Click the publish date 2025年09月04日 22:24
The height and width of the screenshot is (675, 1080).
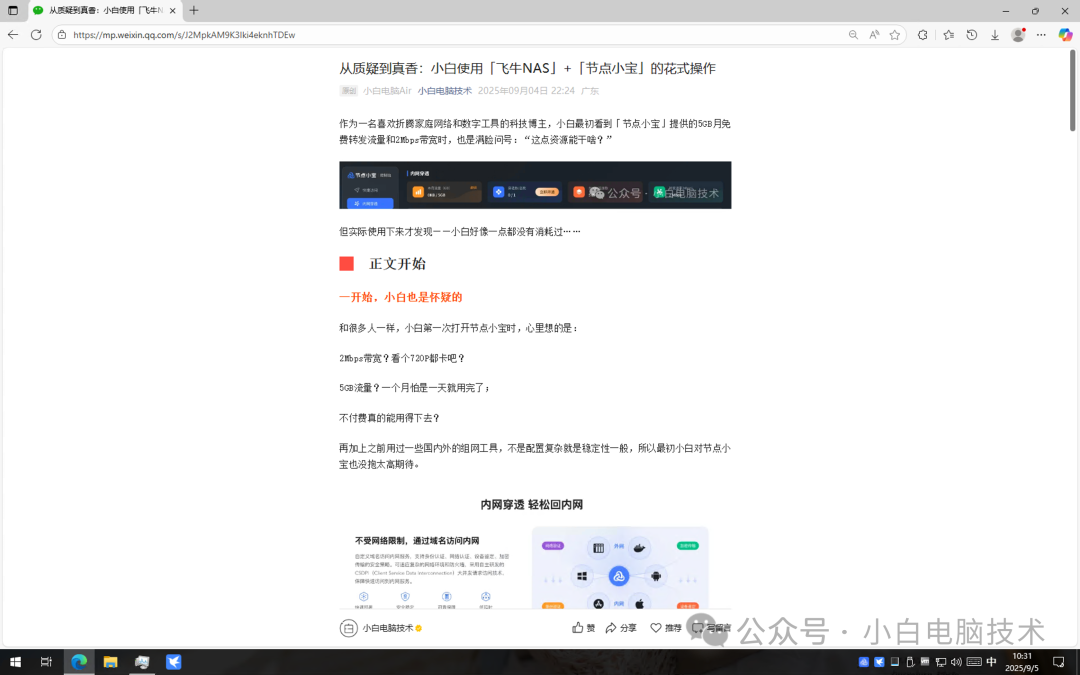[x=526, y=91]
